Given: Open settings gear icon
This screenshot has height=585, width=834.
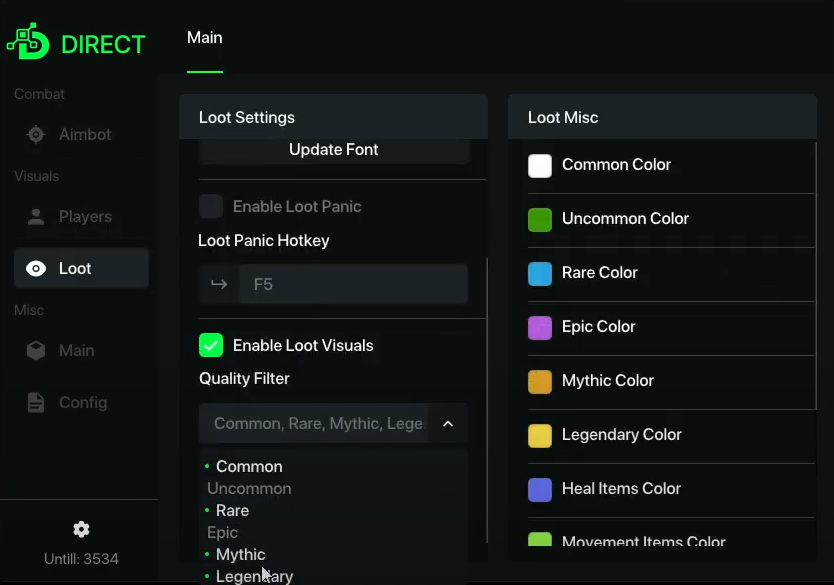Looking at the screenshot, I should pyautogui.click(x=82, y=529).
